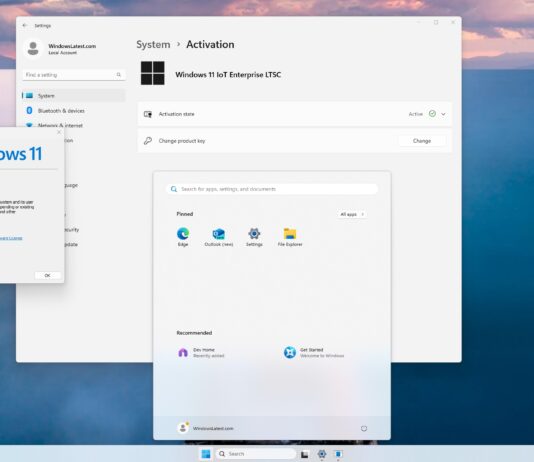This screenshot has width=534, height=462.
Task: Click the 'Pinned' heading text
Action: (x=185, y=214)
